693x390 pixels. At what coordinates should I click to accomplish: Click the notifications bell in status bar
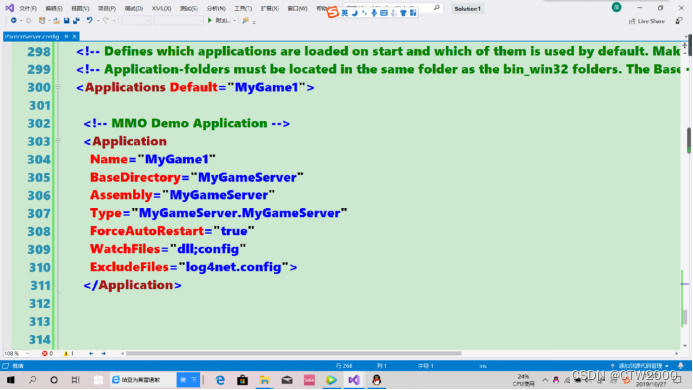coord(681,366)
